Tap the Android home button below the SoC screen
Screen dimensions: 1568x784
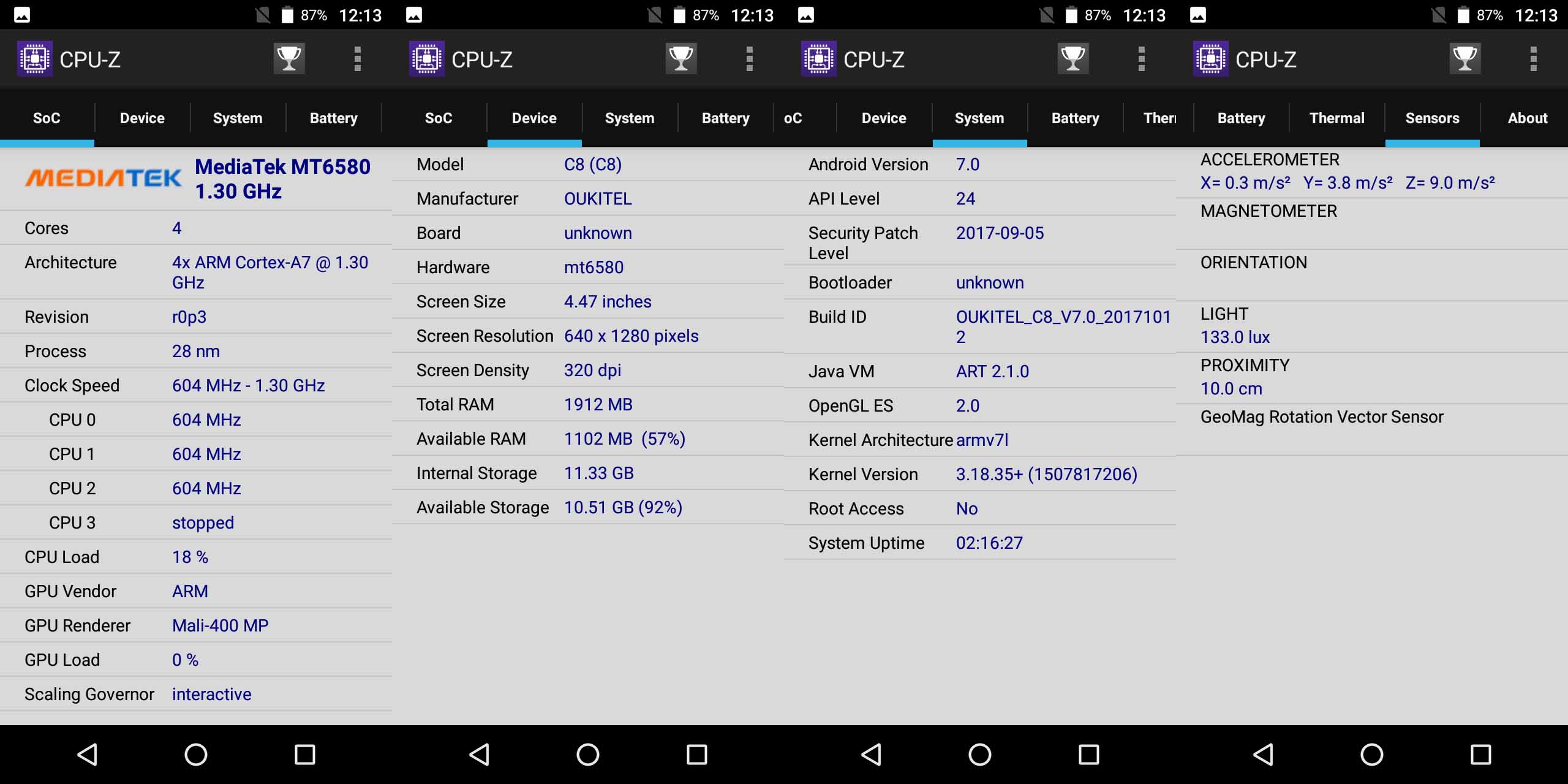click(196, 755)
